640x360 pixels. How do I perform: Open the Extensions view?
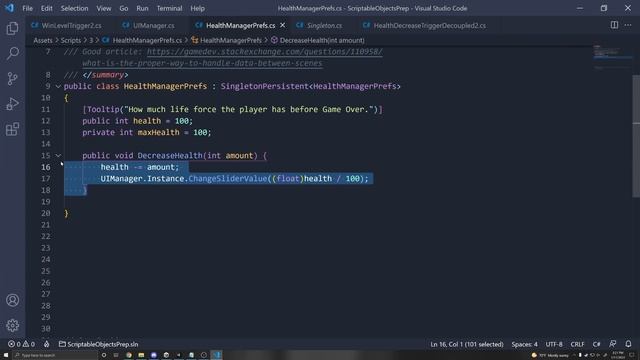pyautogui.click(x=13, y=129)
